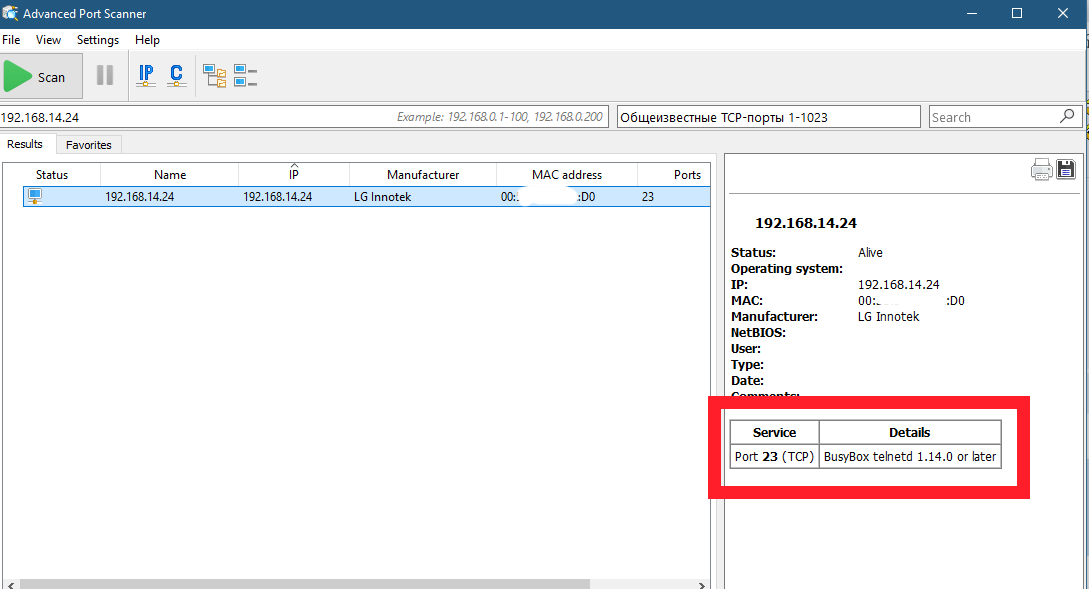The width and height of the screenshot is (1089, 600).
Task: Open the Help menu
Action: (147, 40)
